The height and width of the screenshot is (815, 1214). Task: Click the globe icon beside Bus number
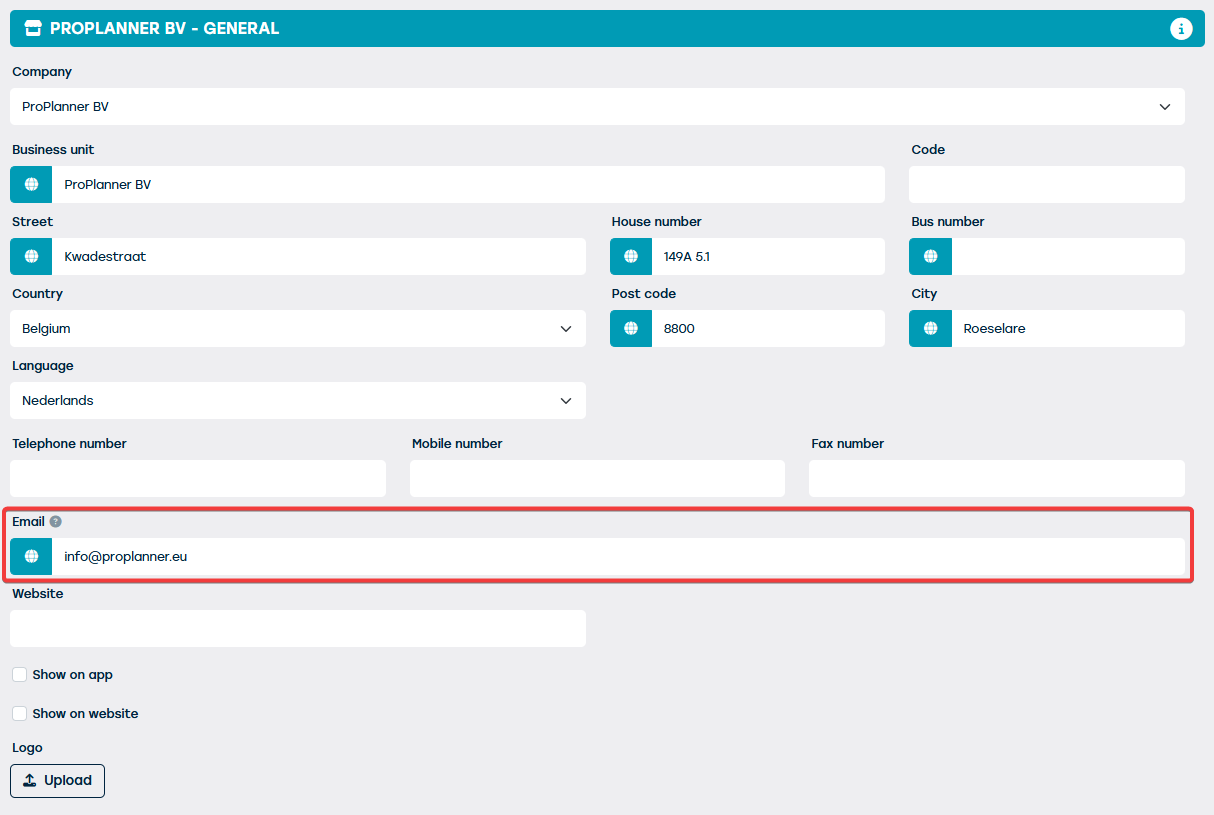point(930,257)
